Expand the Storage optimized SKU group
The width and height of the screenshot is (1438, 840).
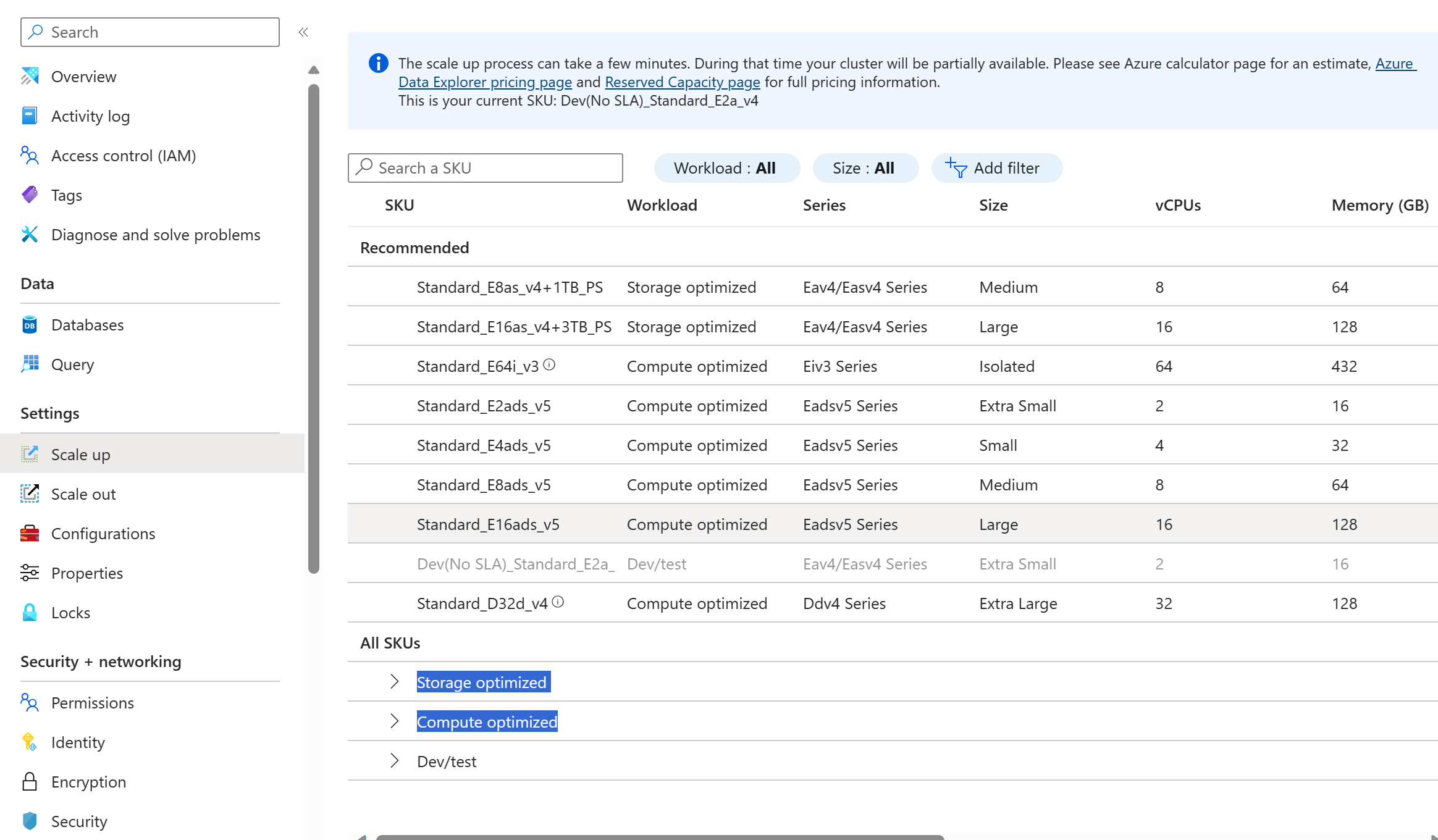[394, 681]
